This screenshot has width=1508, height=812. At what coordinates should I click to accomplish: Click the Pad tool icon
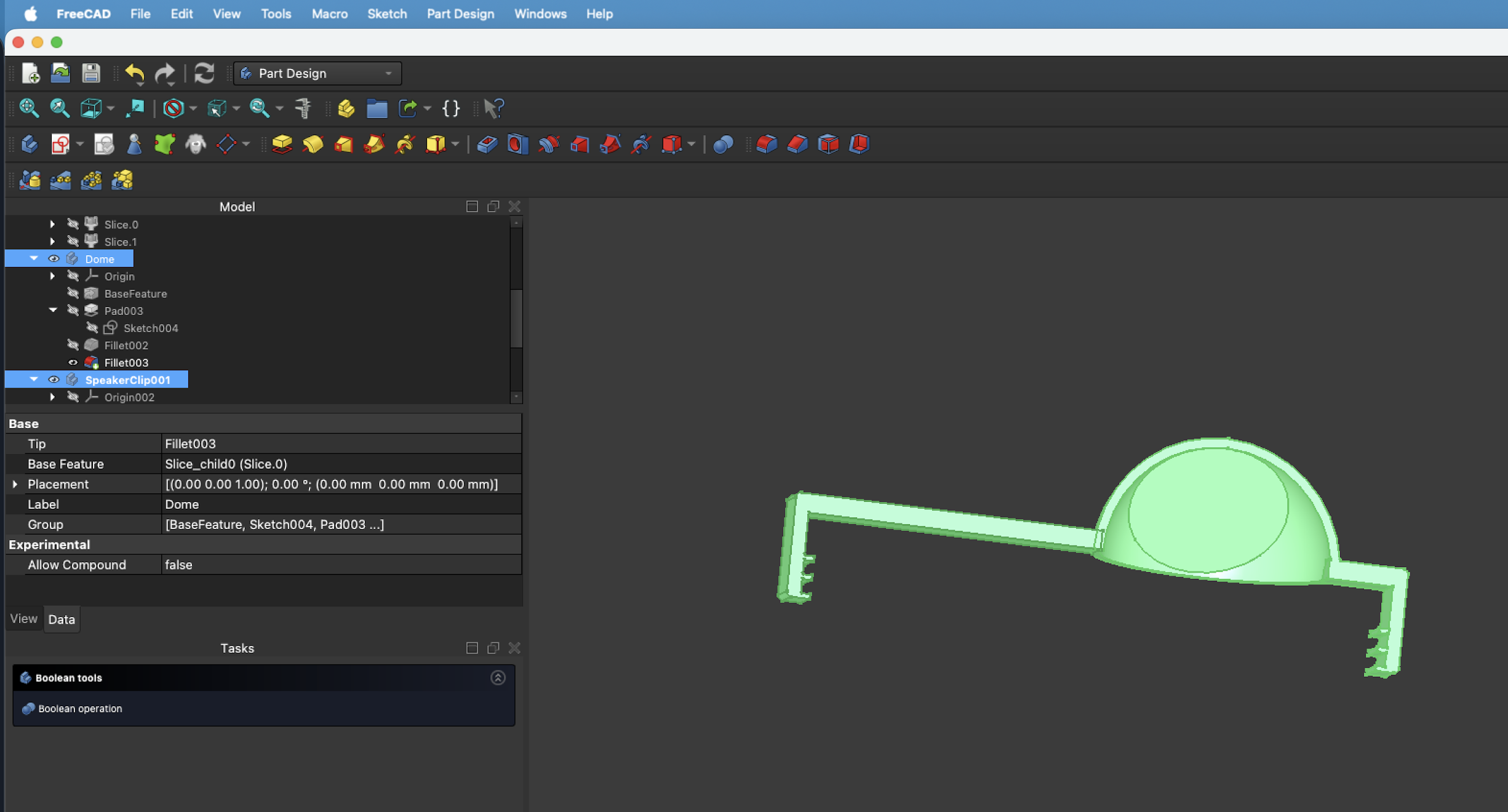pyautogui.click(x=282, y=144)
